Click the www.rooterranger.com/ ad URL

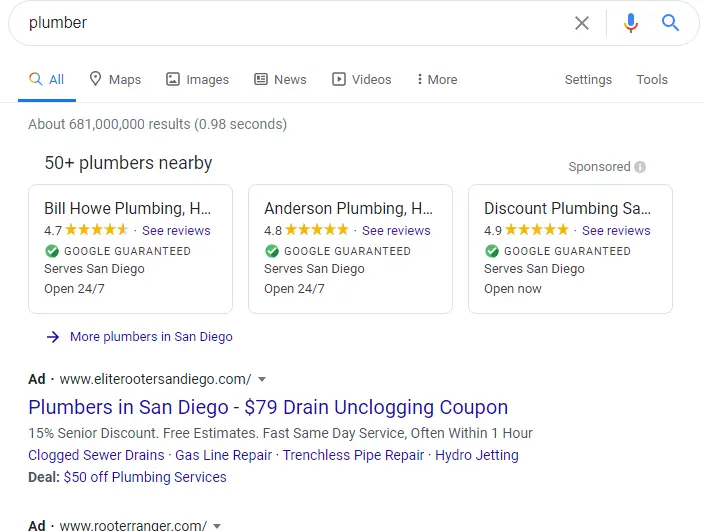point(133,525)
